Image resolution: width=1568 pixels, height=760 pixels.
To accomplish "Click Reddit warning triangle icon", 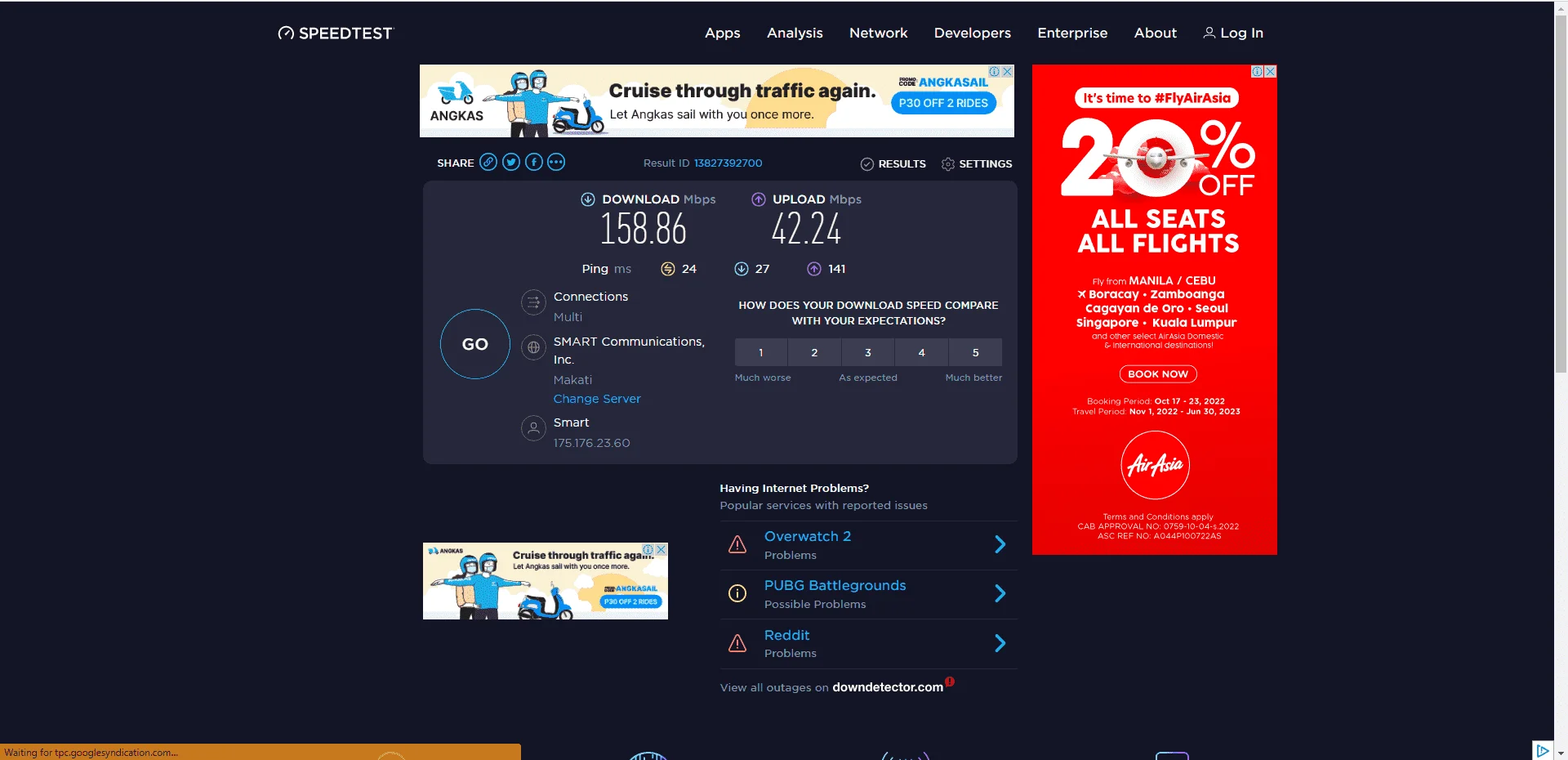I will (737, 643).
